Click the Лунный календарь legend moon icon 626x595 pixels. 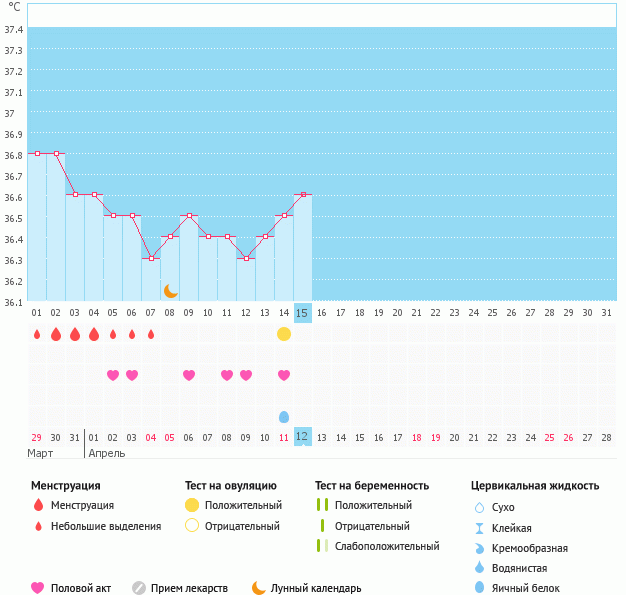[259, 588]
